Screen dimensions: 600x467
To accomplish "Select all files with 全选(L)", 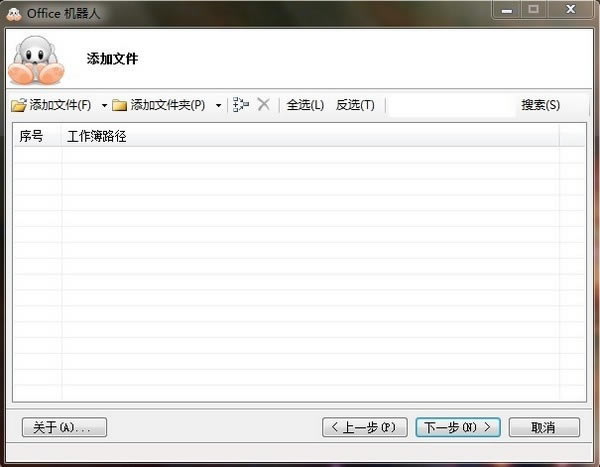I will tap(305, 105).
